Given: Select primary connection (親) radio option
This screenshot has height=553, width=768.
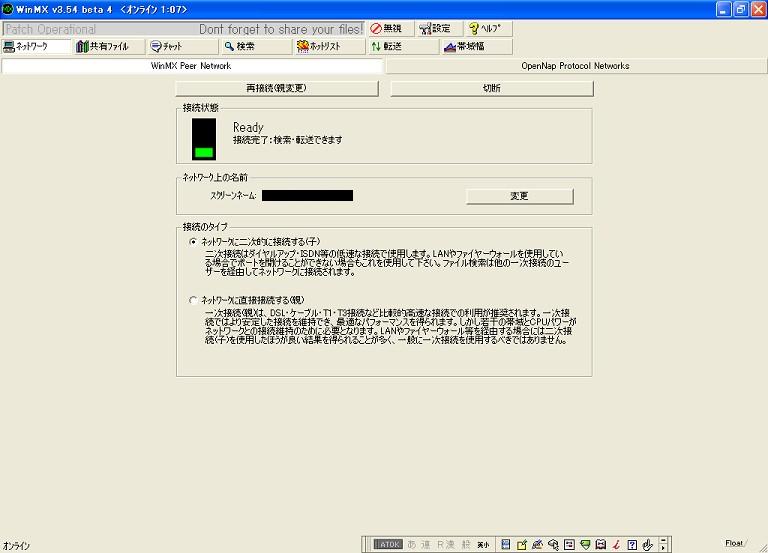Looking at the screenshot, I should click(193, 300).
